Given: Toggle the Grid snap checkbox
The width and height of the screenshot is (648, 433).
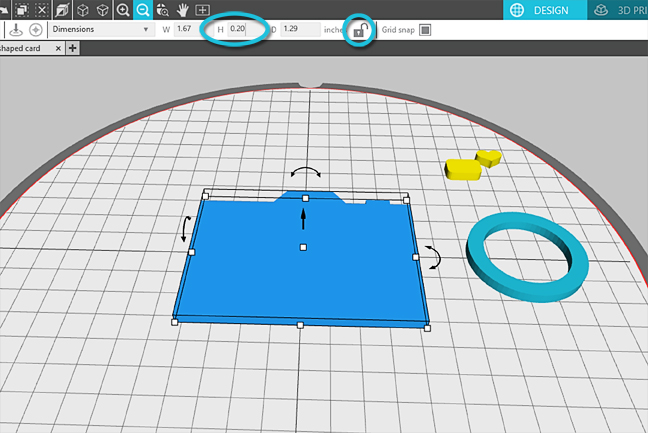Looking at the screenshot, I should pyautogui.click(x=425, y=30).
